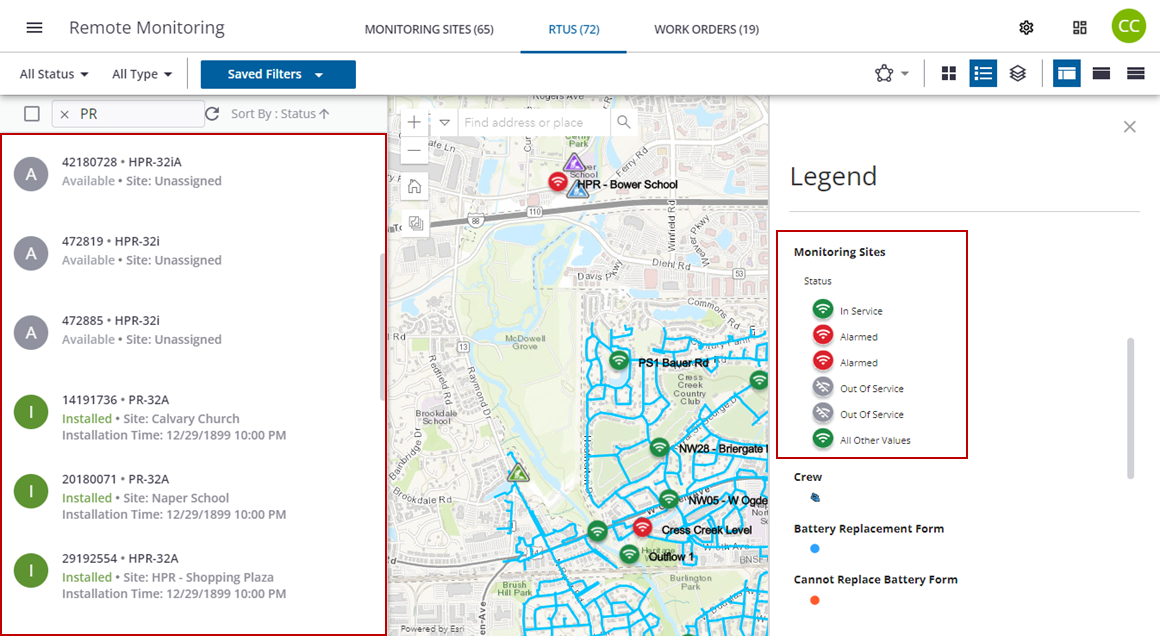Click the NW28 - Briergate site marker
The height and width of the screenshot is (636, 1160).
coord(659,447)
